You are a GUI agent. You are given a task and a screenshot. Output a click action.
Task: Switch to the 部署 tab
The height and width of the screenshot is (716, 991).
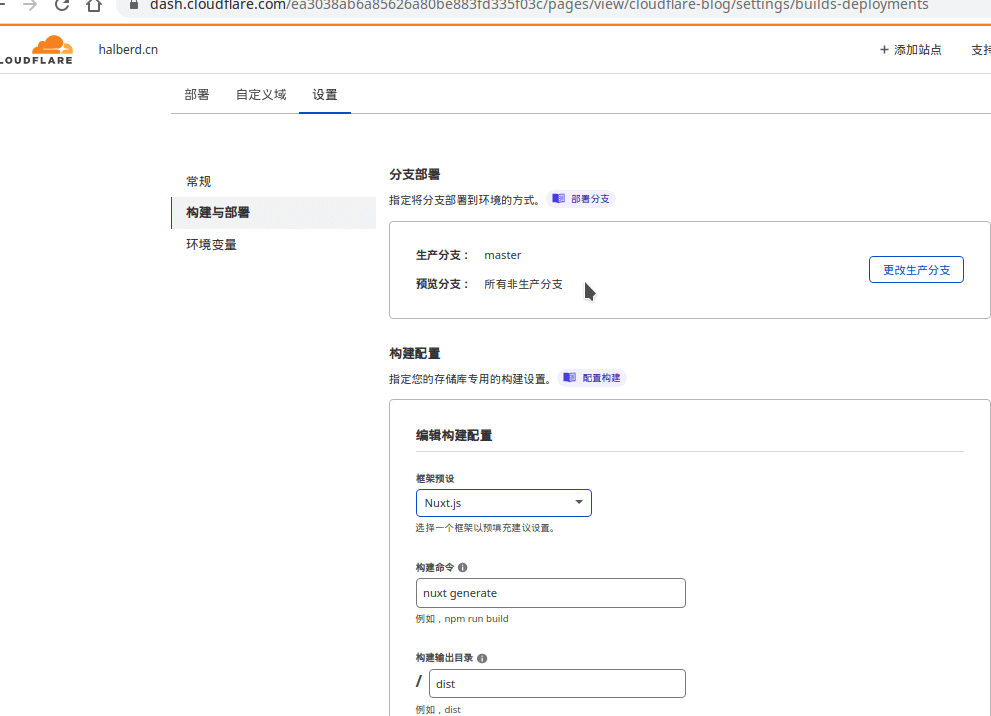click(196, 93)
